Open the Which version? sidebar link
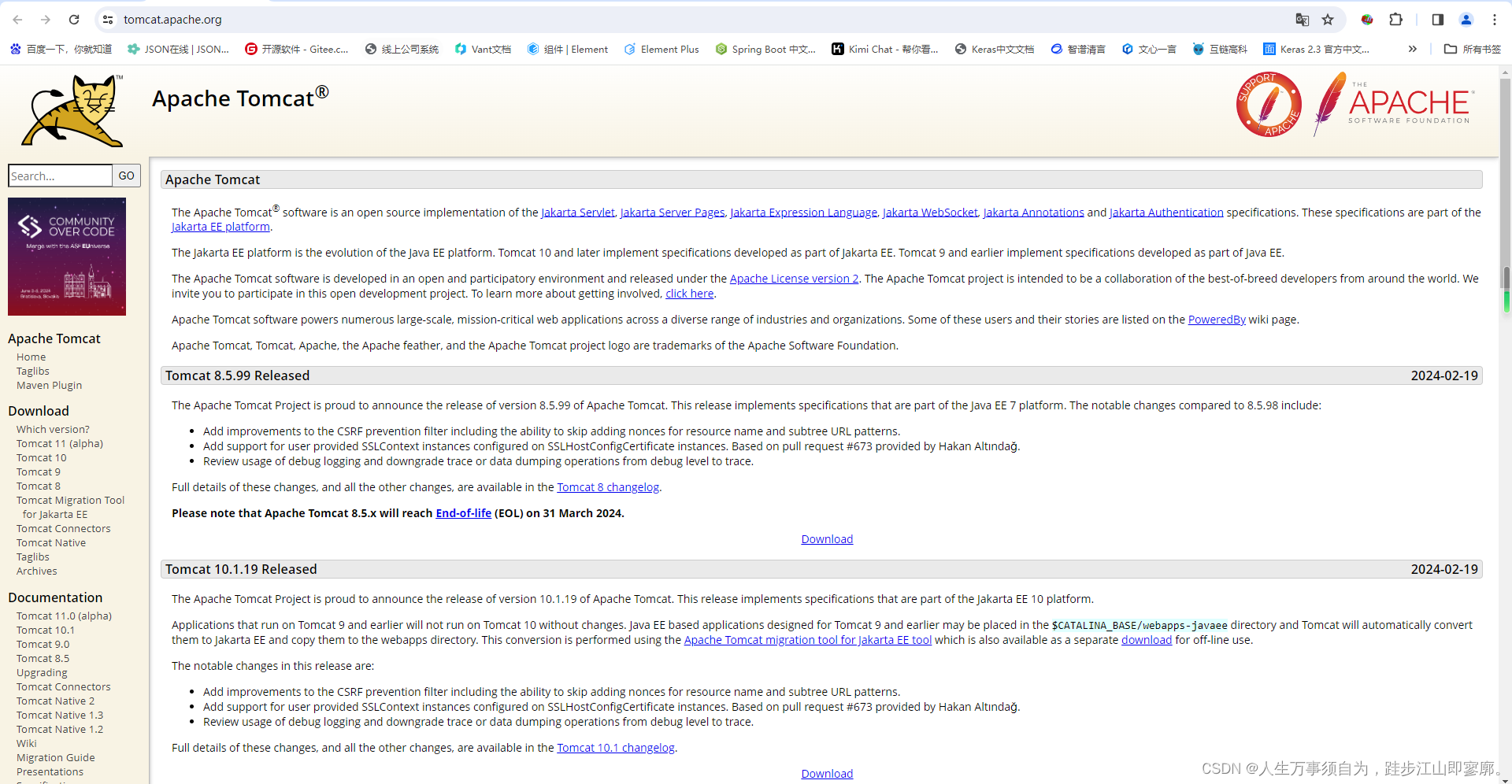Viewport: 1512px width, 784px height. (x=53, y=429)
